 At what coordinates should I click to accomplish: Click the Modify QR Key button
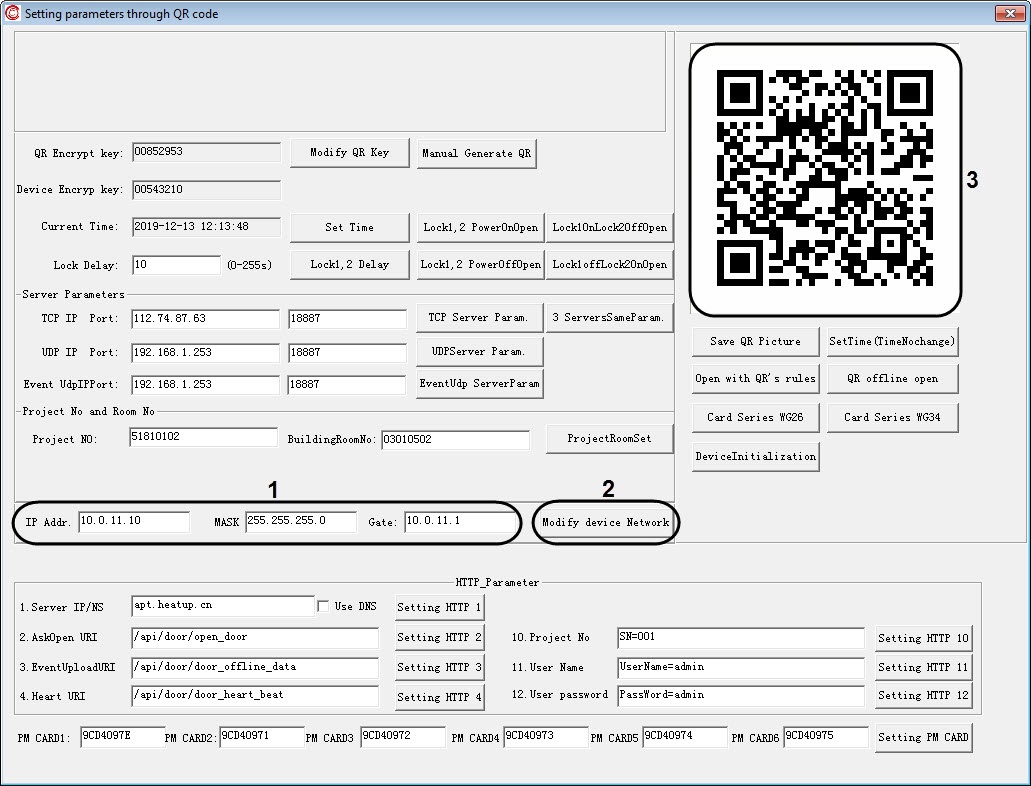click(x=349, y=153)
